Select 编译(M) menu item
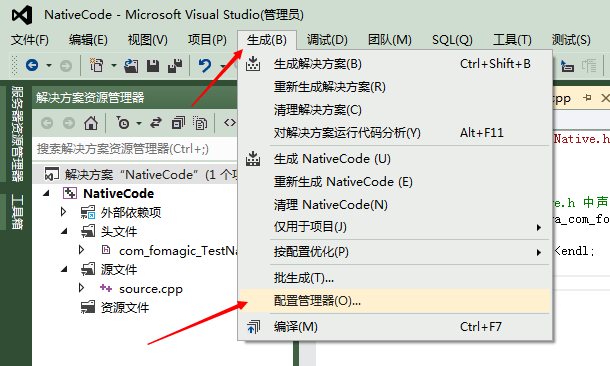Screen dimensions: 610x366 tap(394, 327)
